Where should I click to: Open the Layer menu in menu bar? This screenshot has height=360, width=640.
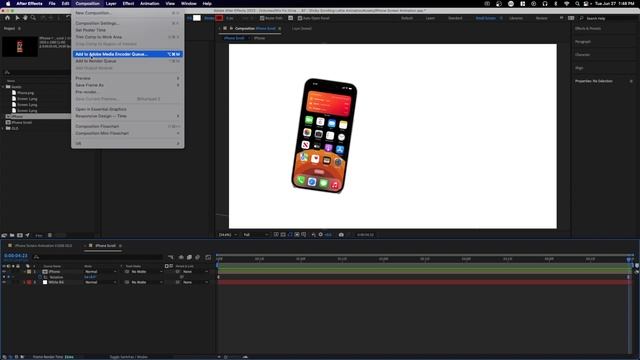click(x=111, y=4)
